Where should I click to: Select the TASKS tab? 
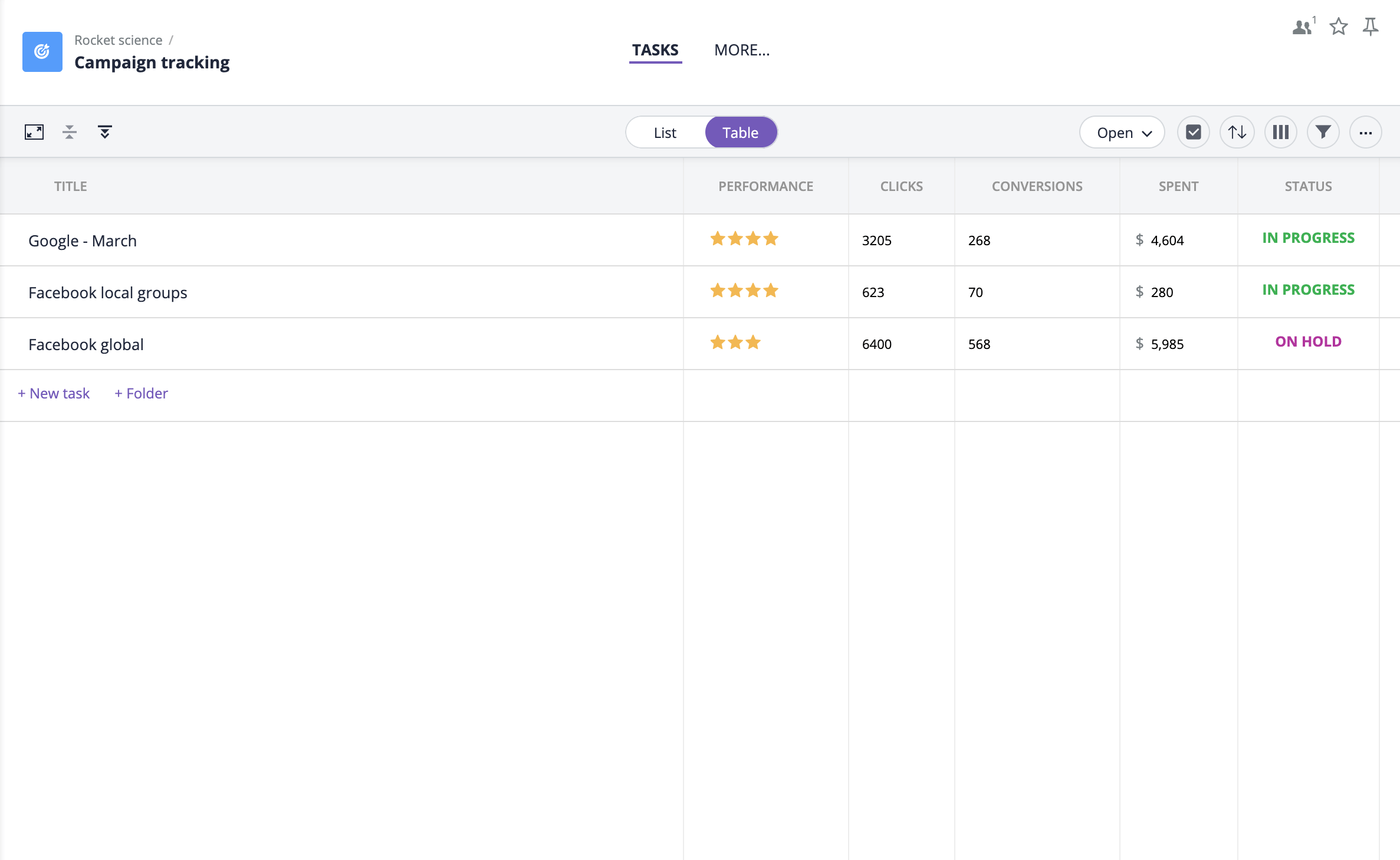(655, 49)
